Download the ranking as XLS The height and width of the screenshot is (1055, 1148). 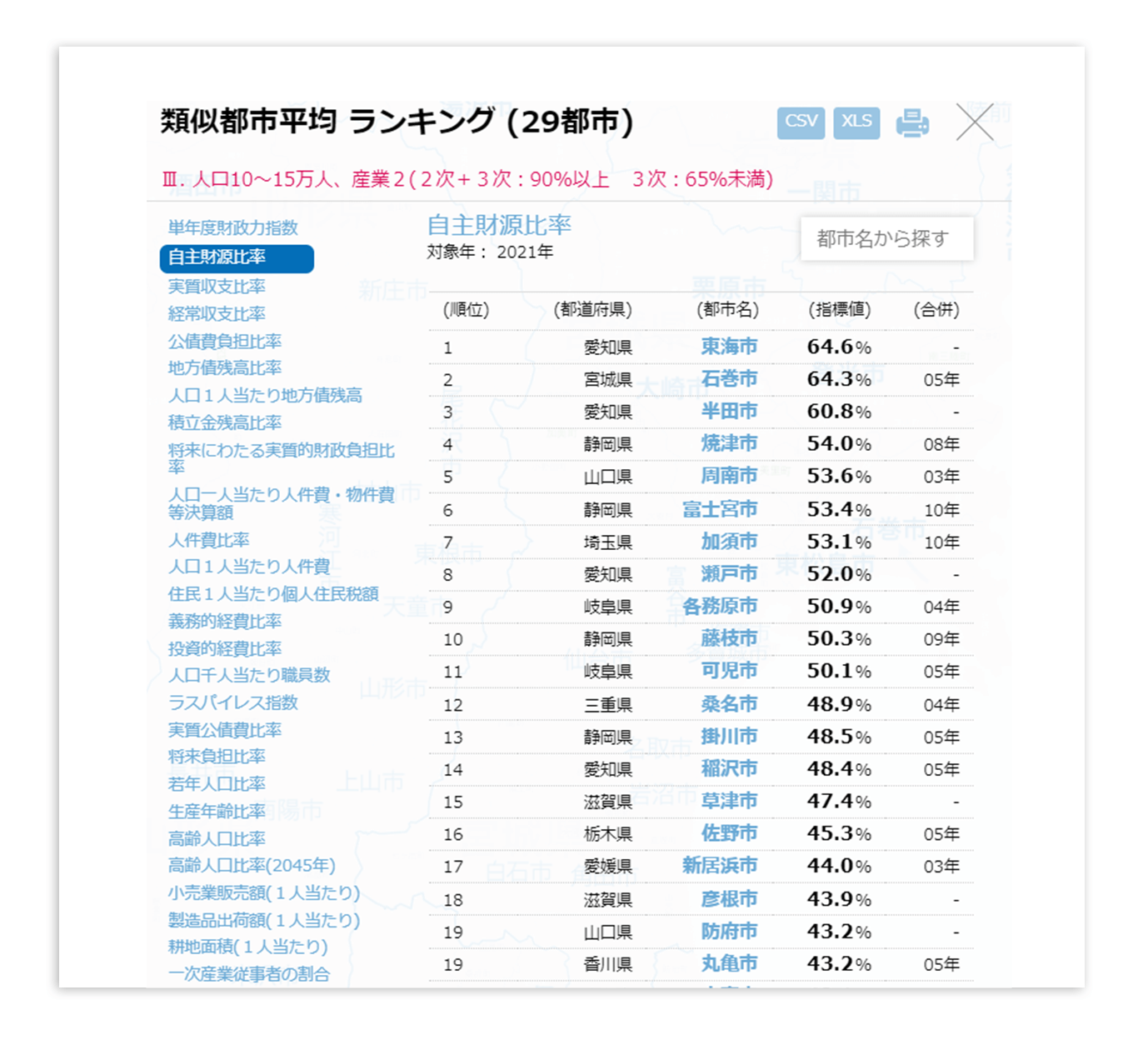[856, 122]
